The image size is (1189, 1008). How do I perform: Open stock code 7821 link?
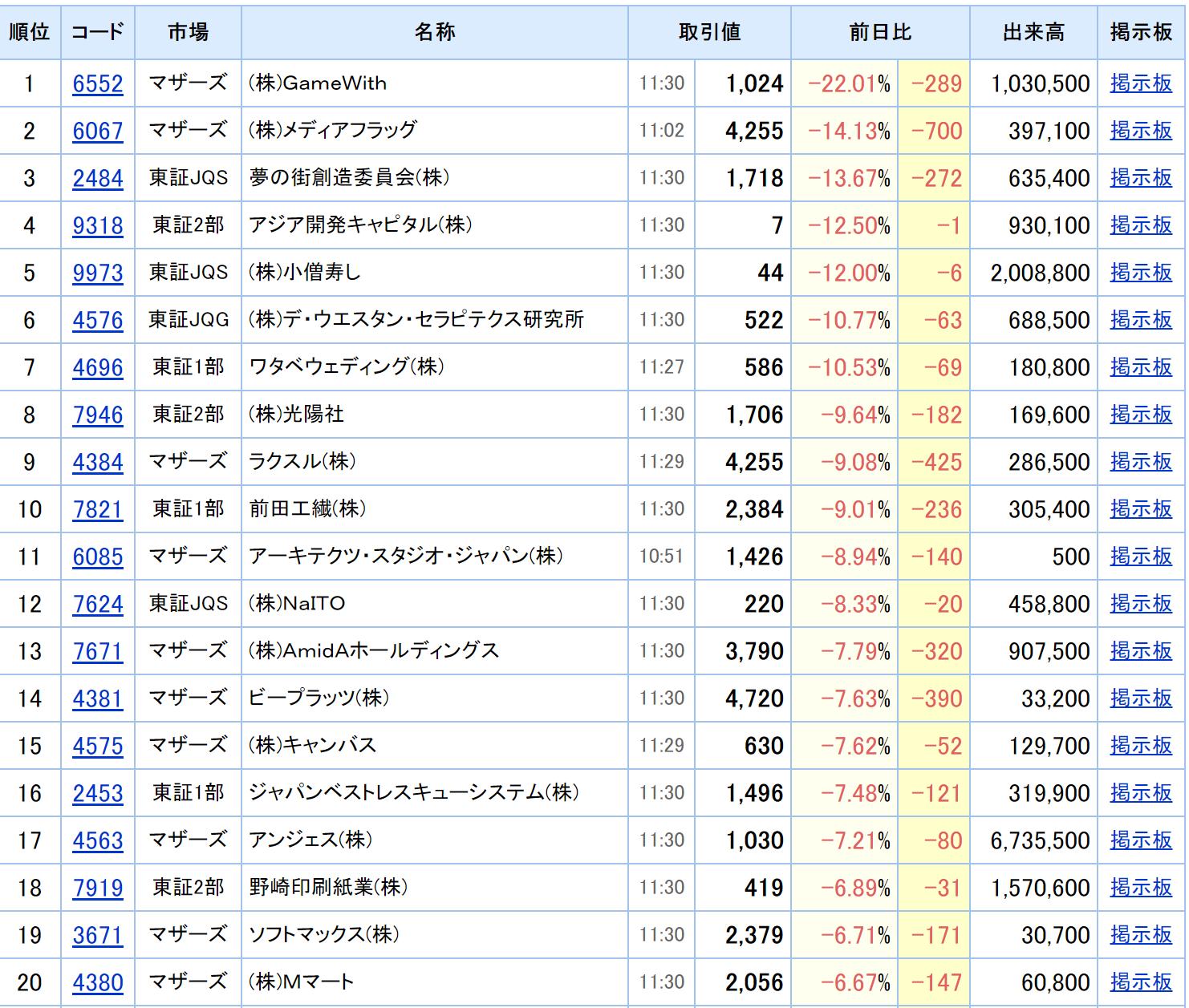(98, 509)
